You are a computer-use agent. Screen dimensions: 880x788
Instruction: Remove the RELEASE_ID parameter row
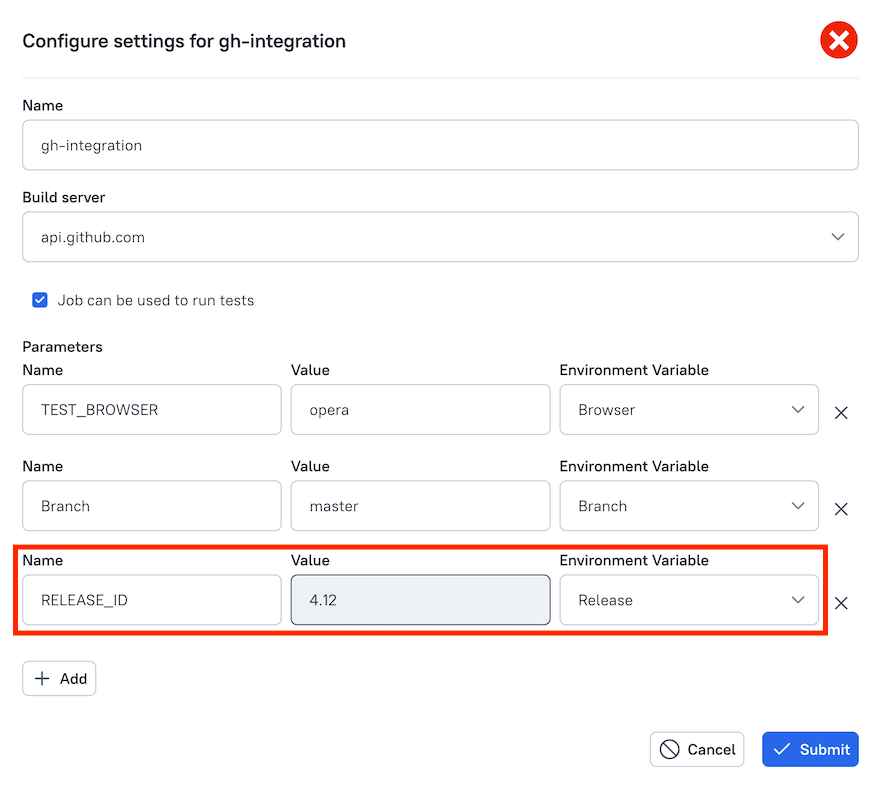pos(841,602)
